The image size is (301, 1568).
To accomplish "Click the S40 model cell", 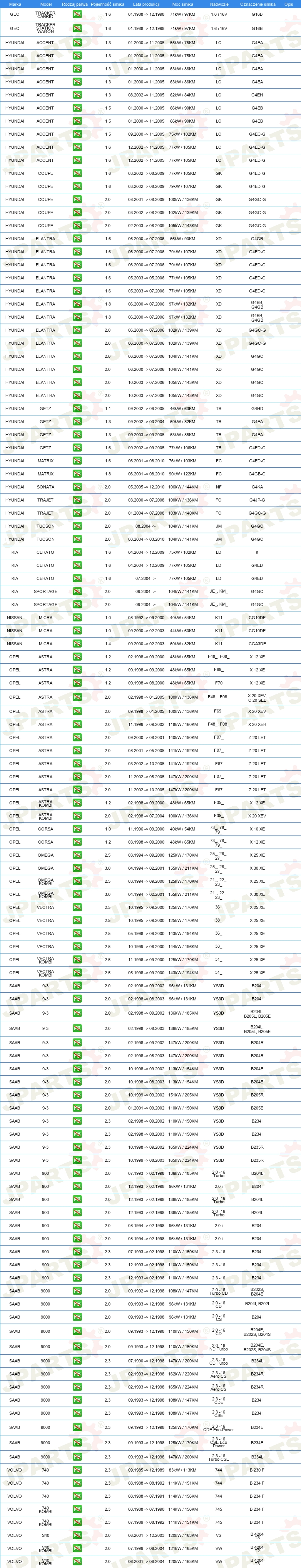I will tap(46, 1535).
